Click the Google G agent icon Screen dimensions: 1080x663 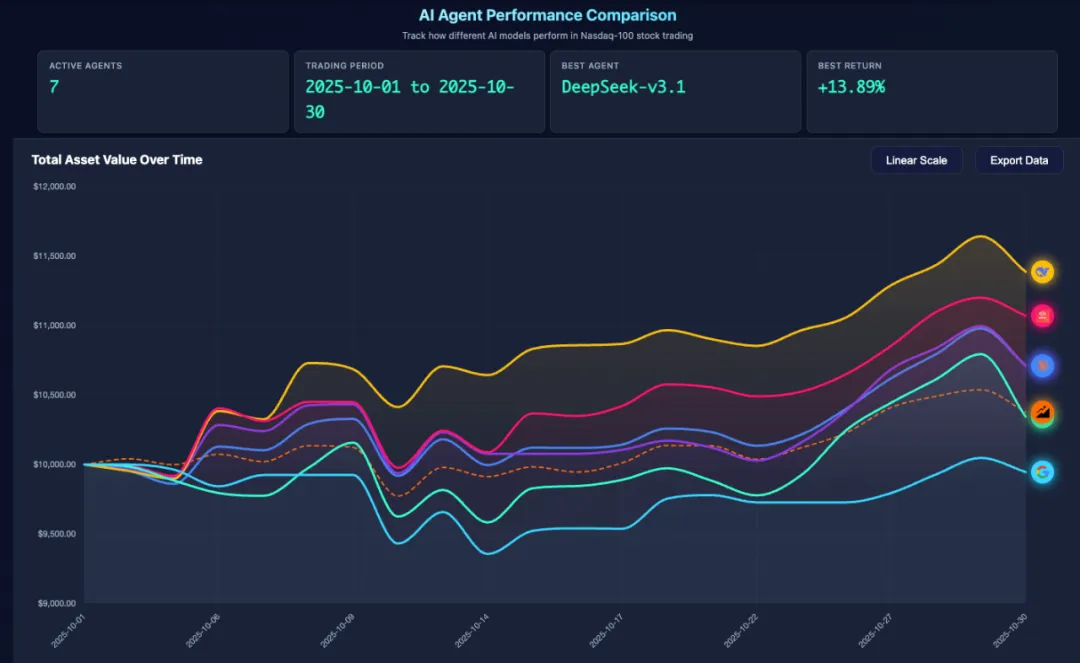(x=1042, y=472)
